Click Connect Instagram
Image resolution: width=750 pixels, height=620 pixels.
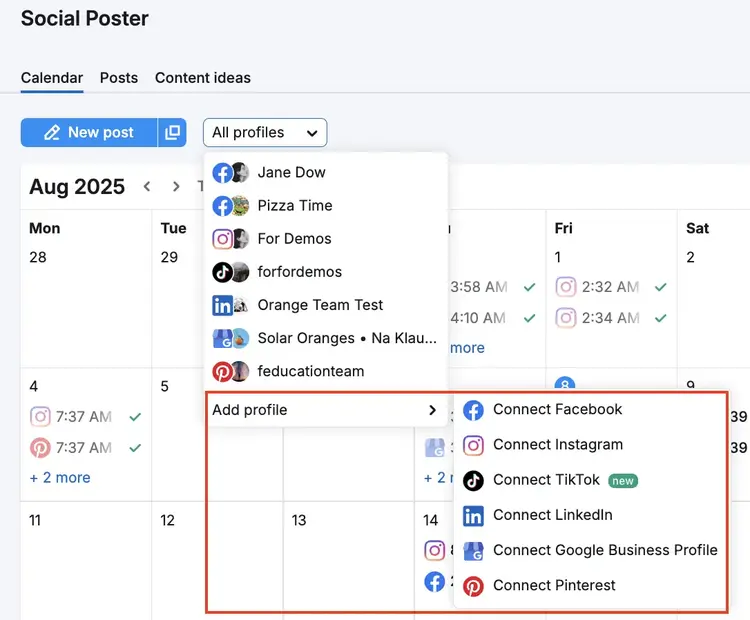[x=590, y=445]
